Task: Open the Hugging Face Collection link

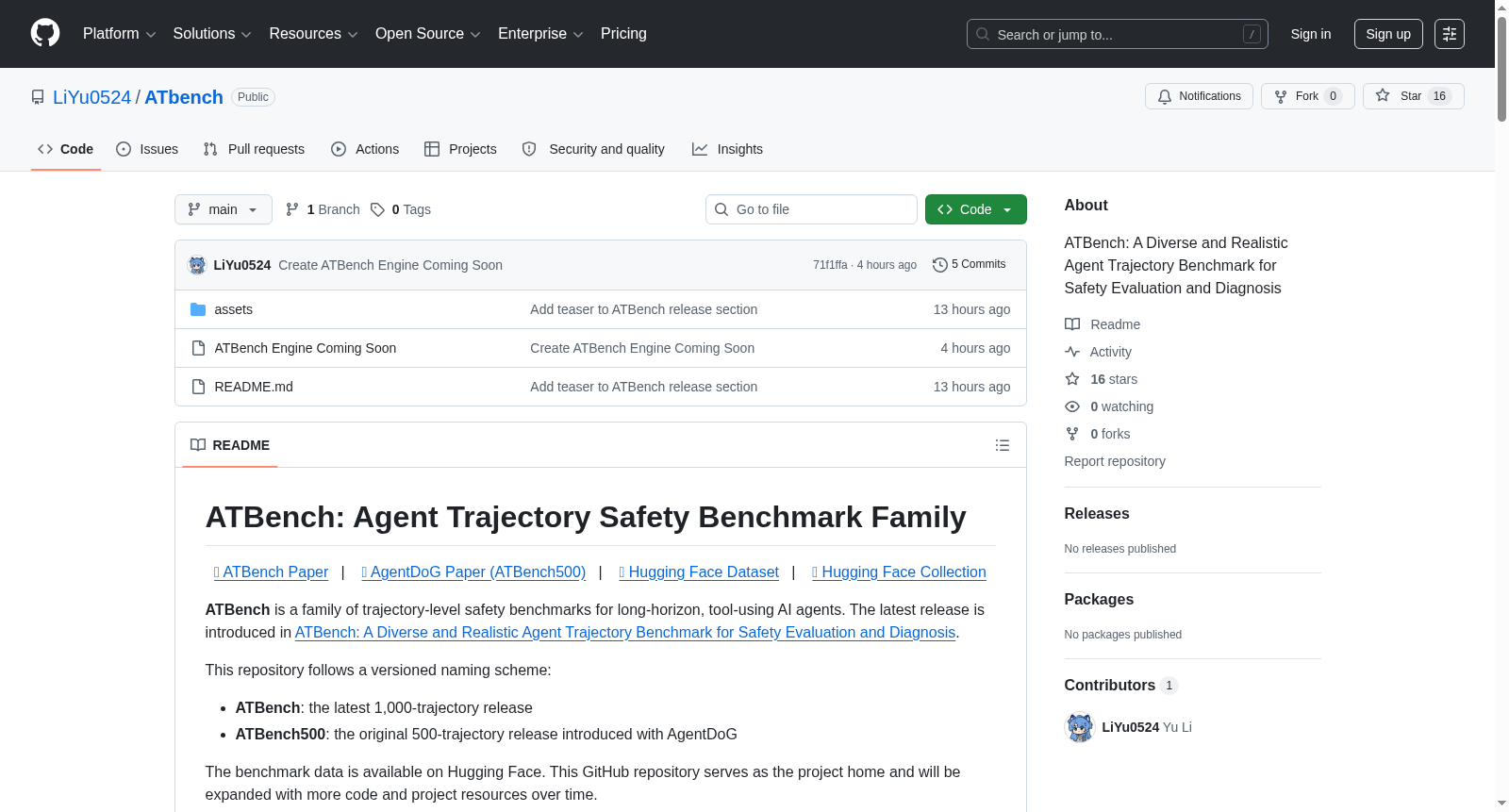Action: point(899,572)
